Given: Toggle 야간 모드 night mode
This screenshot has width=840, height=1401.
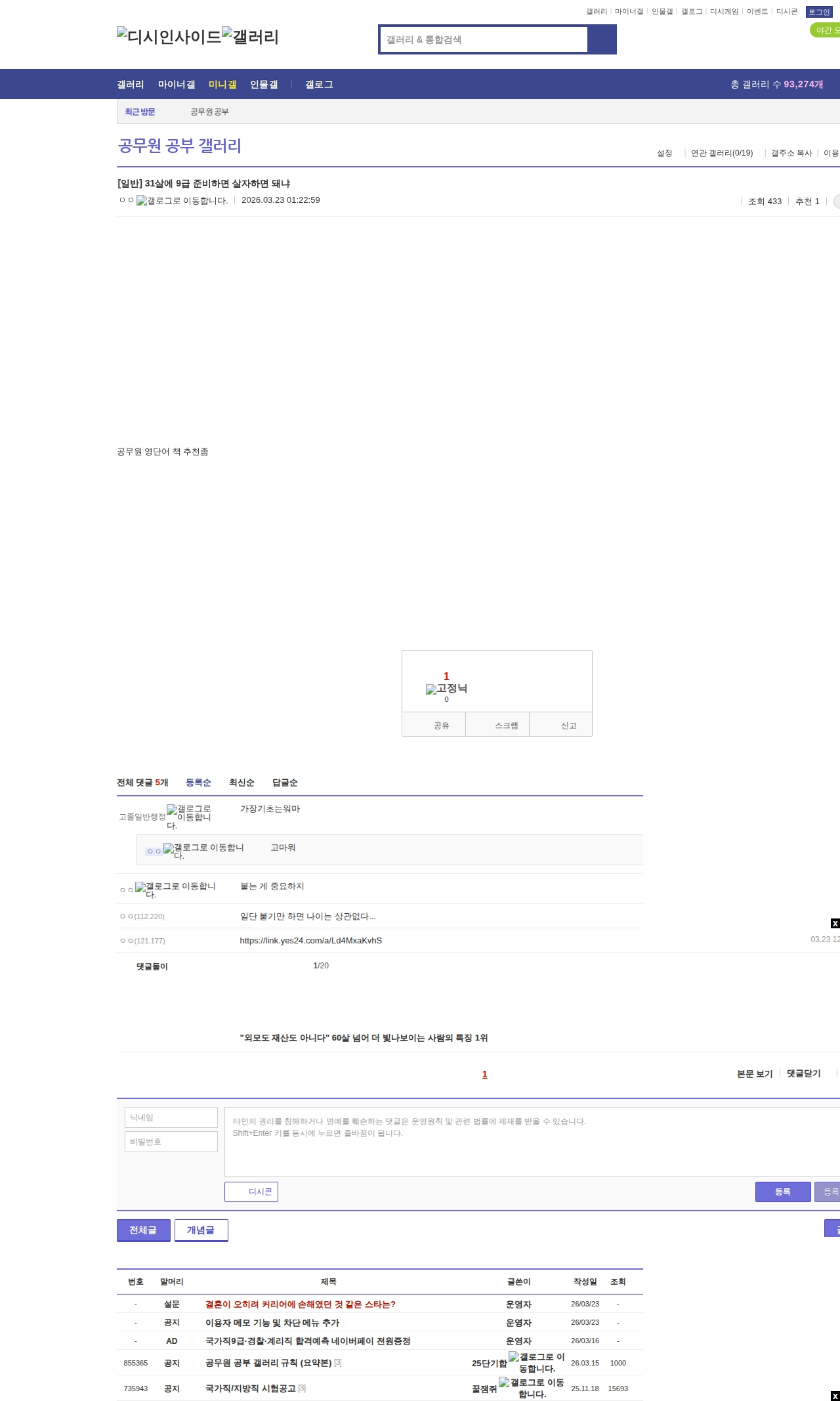Looking at the screenshot, I should 826,30.
